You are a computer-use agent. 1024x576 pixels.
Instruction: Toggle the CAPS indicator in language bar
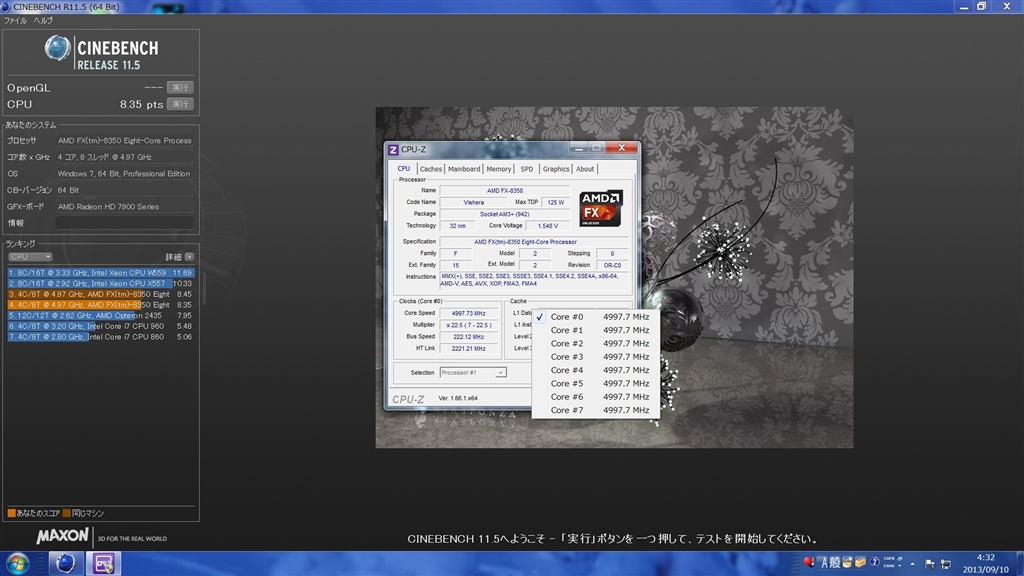click(888, 559)
